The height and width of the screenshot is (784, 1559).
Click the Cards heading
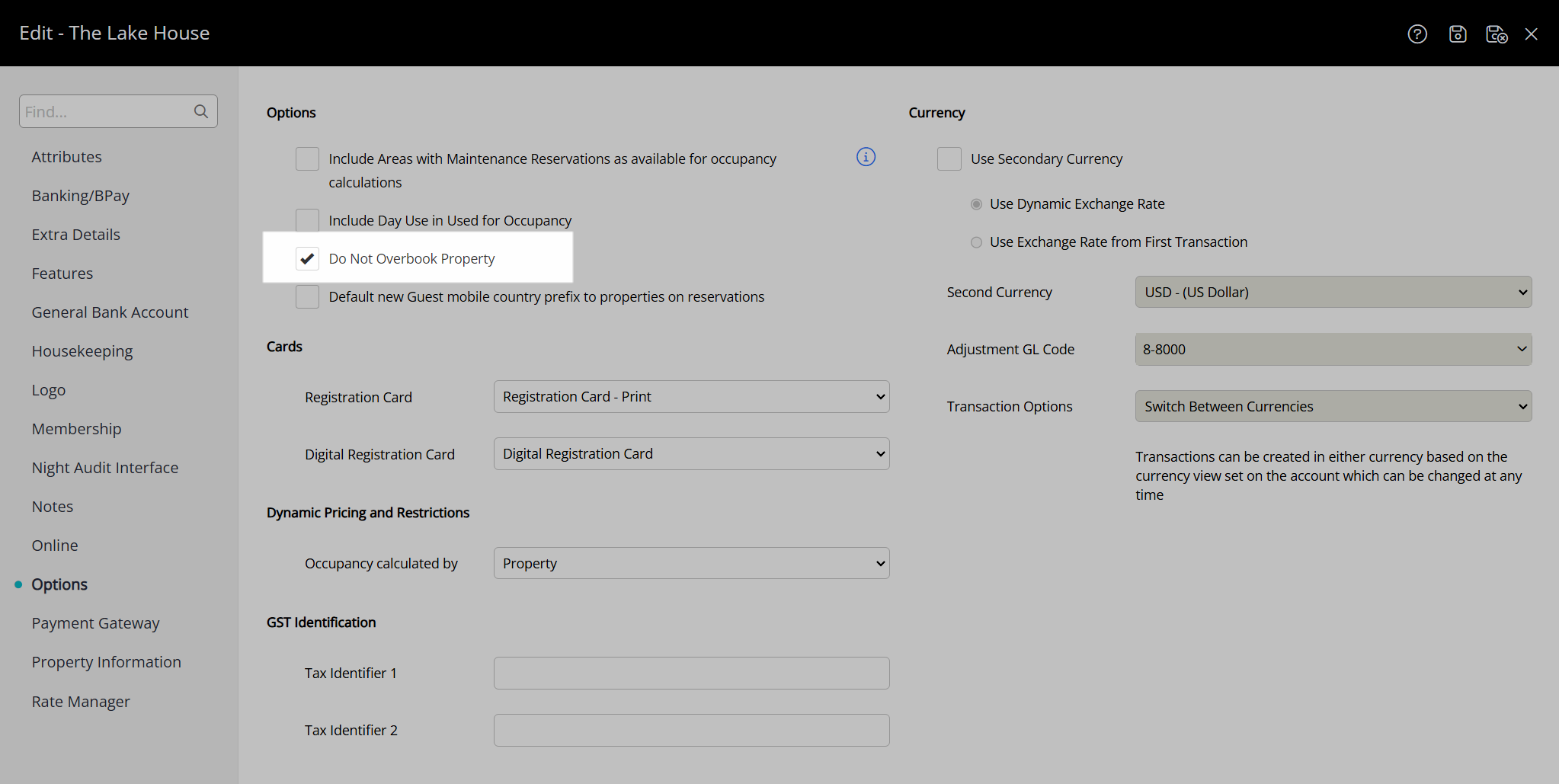pyautogui.click(x=284, y=347)
